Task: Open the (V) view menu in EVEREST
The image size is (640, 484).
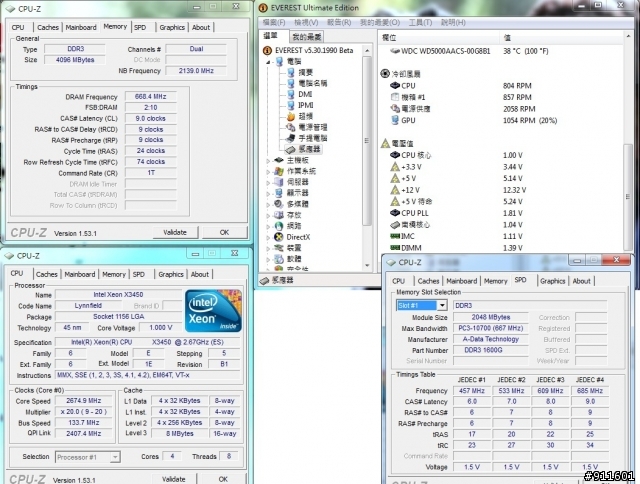Action: [306, 22]
